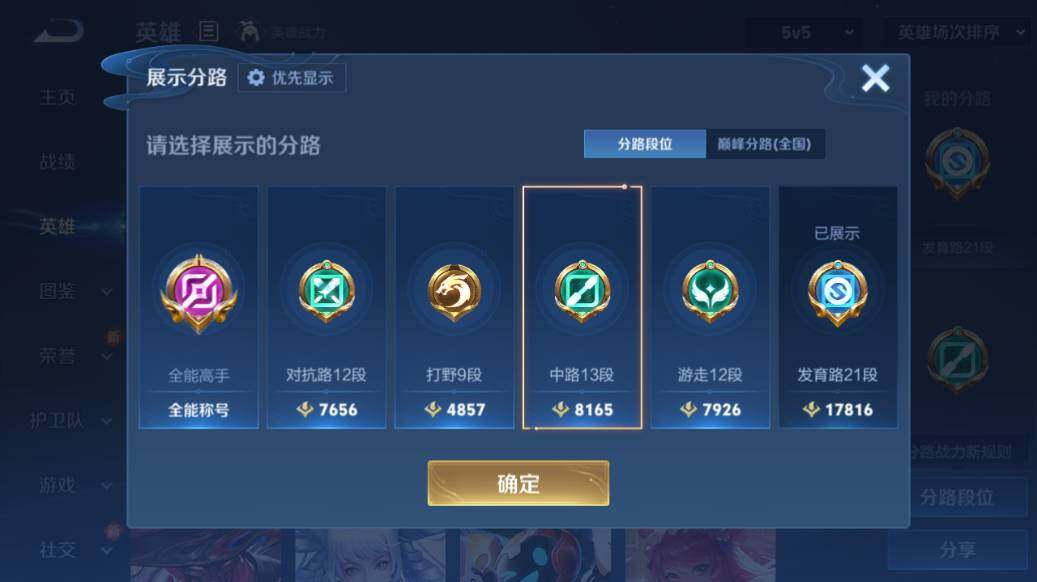Select the 发育路21段 blue badge

pos(837,292)
